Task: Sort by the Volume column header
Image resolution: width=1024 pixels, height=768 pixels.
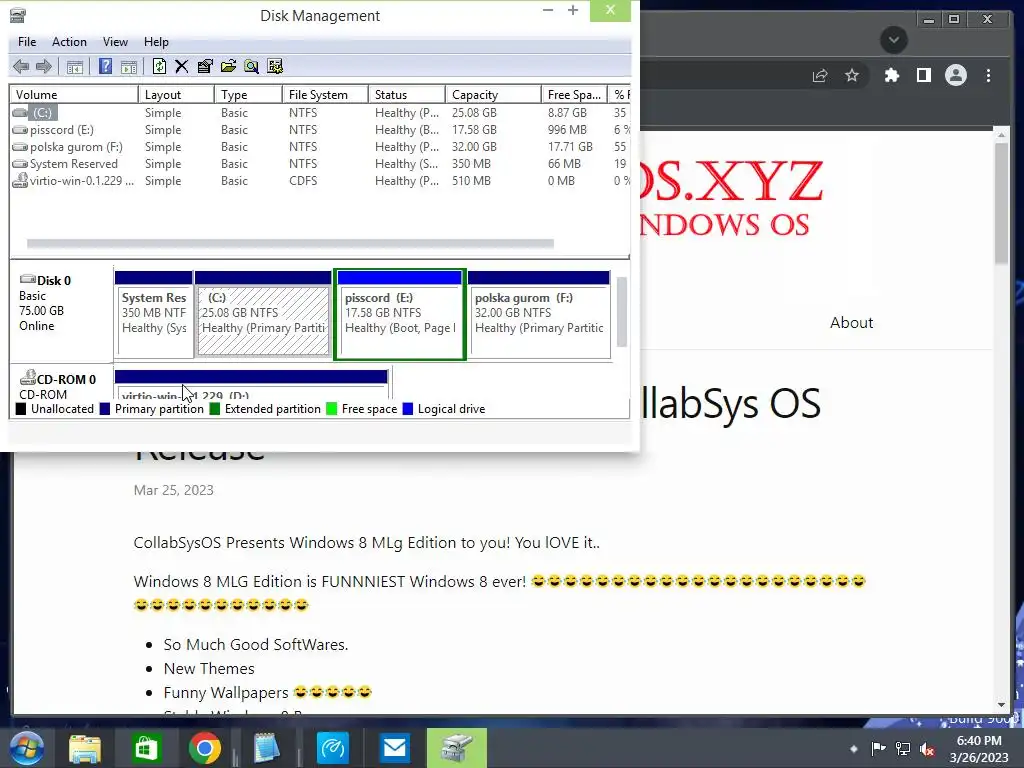Action: (74, 95)
